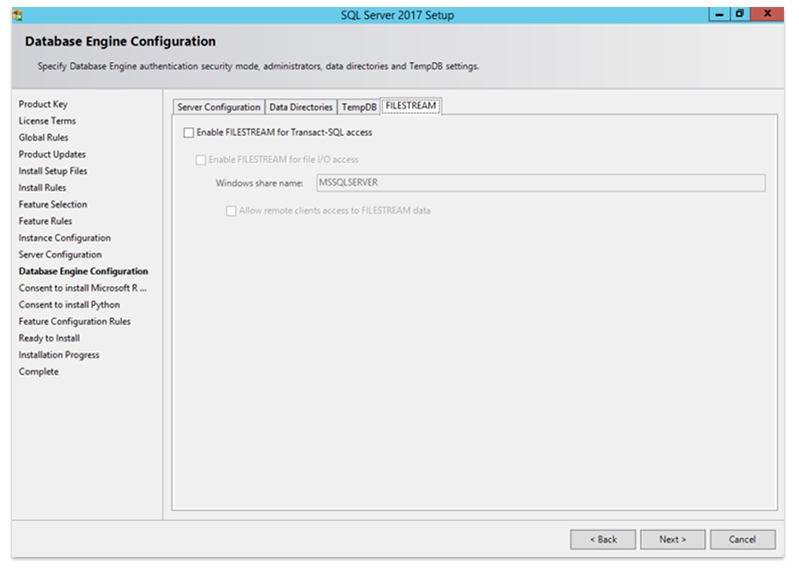Viewport: 799px width, 569px height.
Task: Maximize the setup window
Action: tap(739, 14)
